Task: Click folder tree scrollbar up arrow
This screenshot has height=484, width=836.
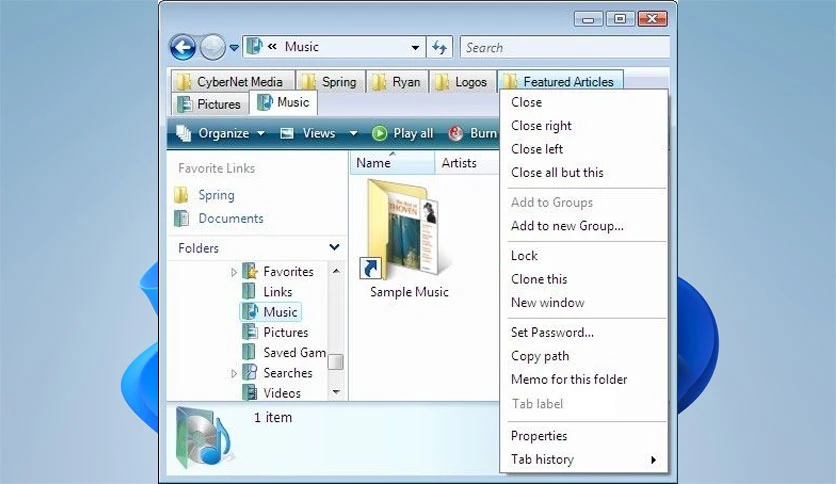Action: click(x=336, y=271)
